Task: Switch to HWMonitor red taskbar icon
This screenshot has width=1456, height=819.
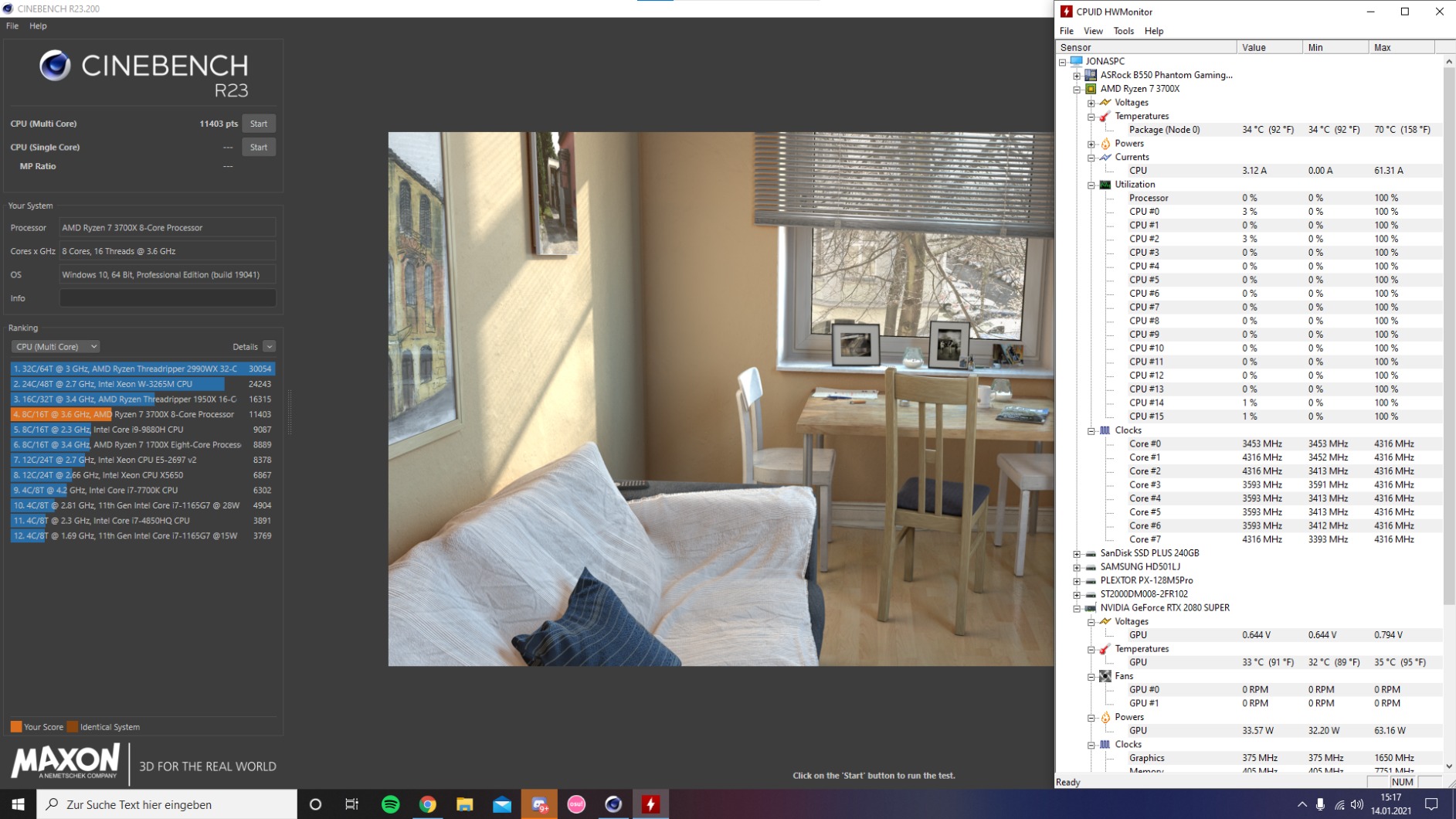Action: [x=650, y=804]
